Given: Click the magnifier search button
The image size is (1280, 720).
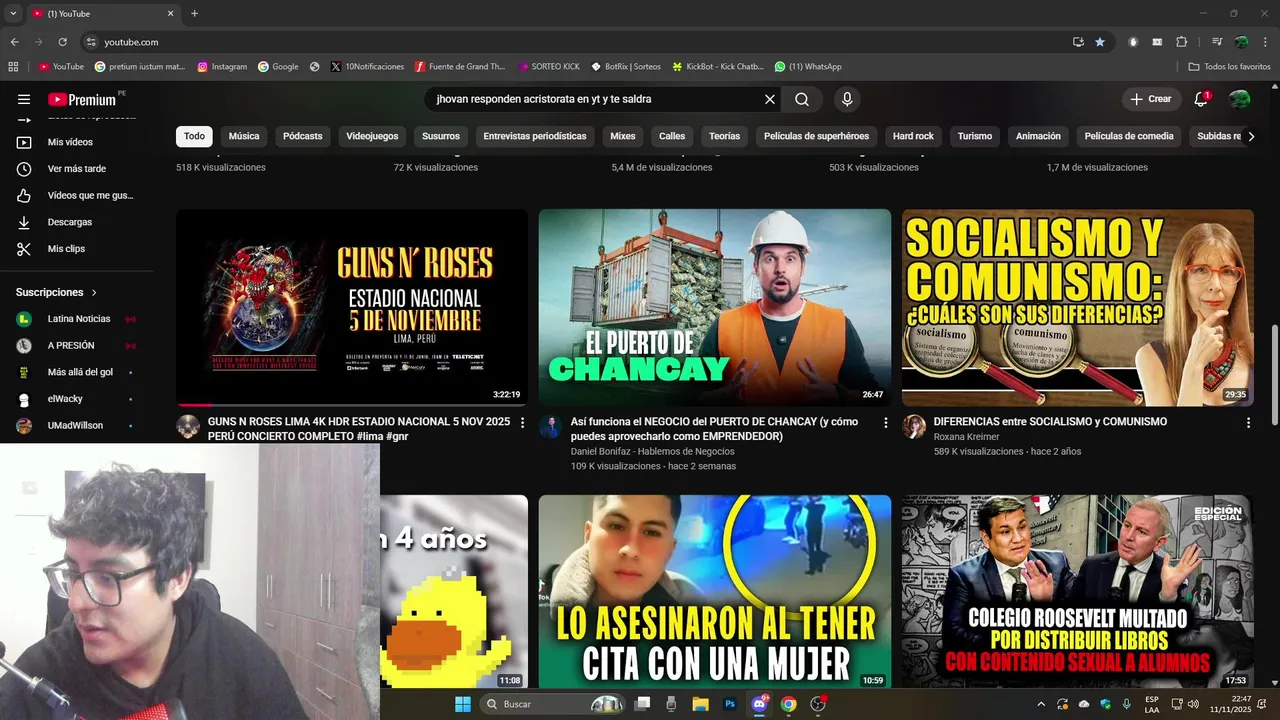Looking at the screenshot, I should point(802,99).
